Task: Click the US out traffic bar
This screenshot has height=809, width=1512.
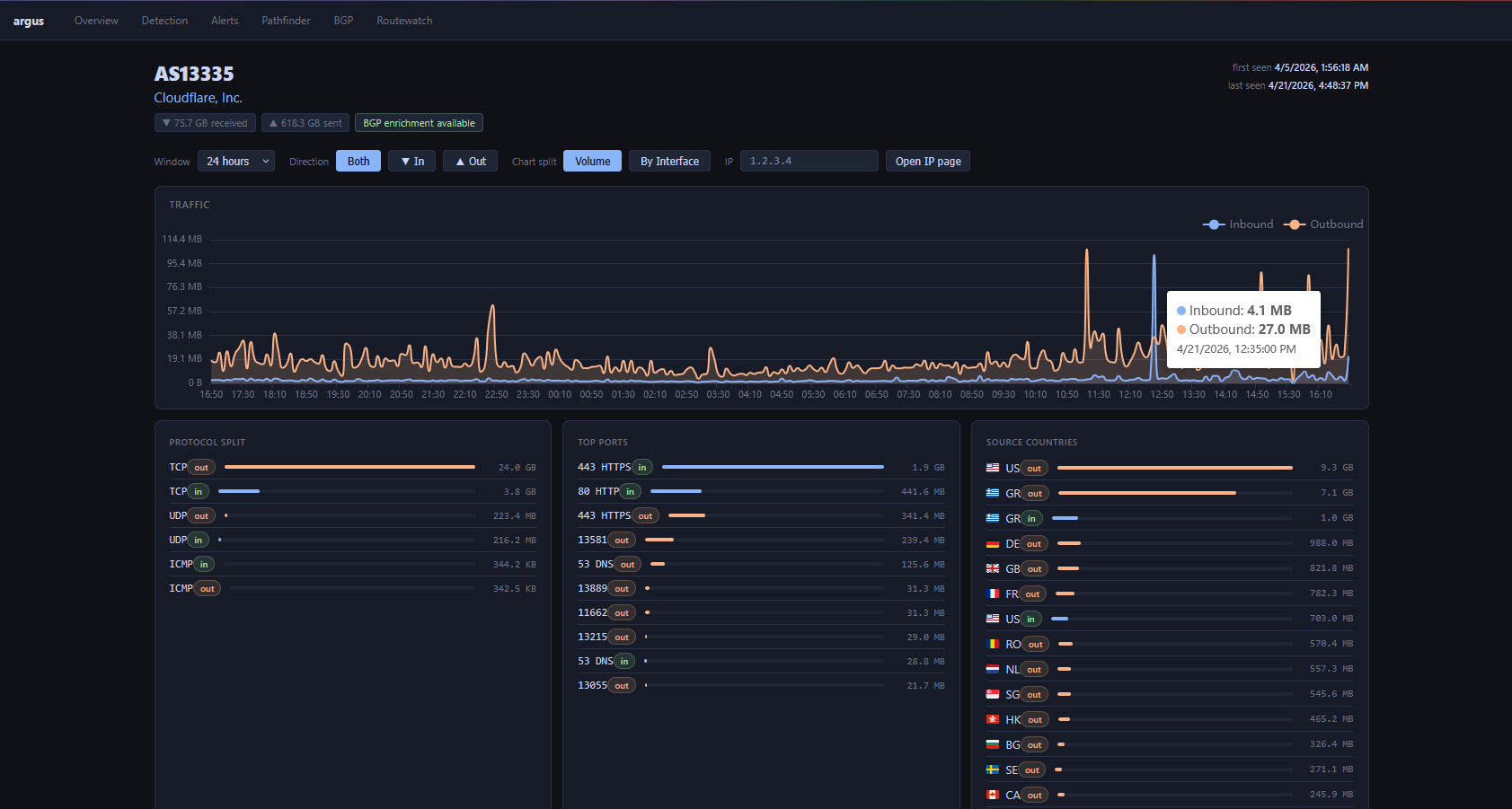Action: (1174, 468)
